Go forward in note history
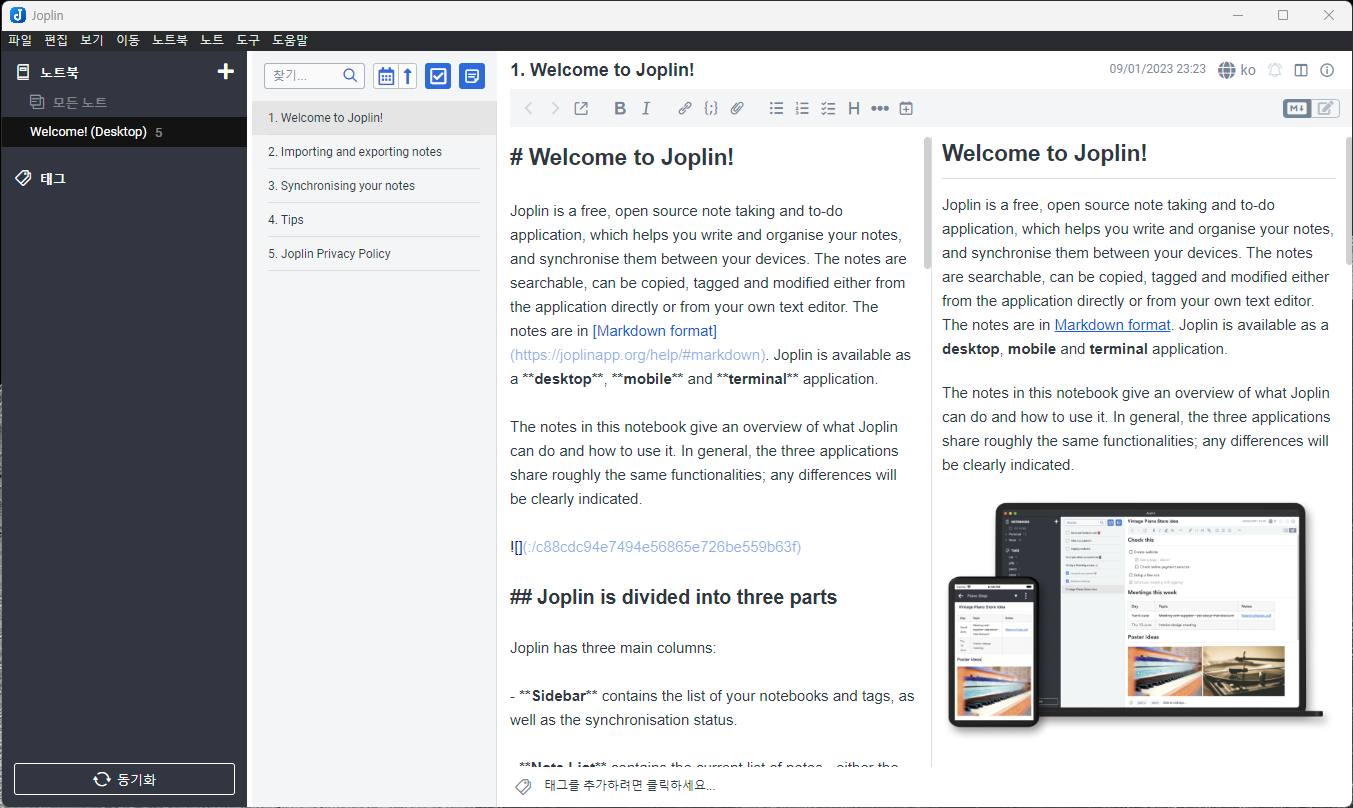 [555, 108]
